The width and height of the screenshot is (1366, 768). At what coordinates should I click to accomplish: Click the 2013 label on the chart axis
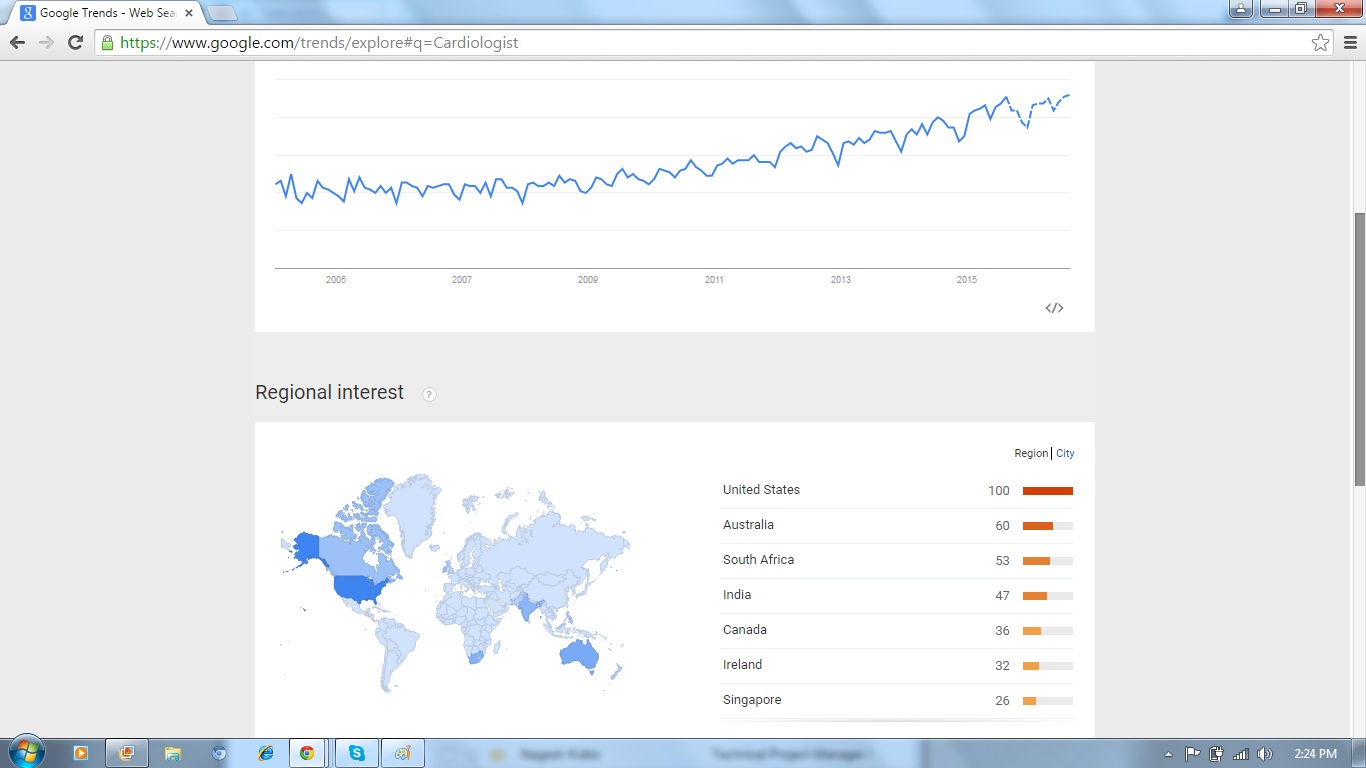click(841, 280)
